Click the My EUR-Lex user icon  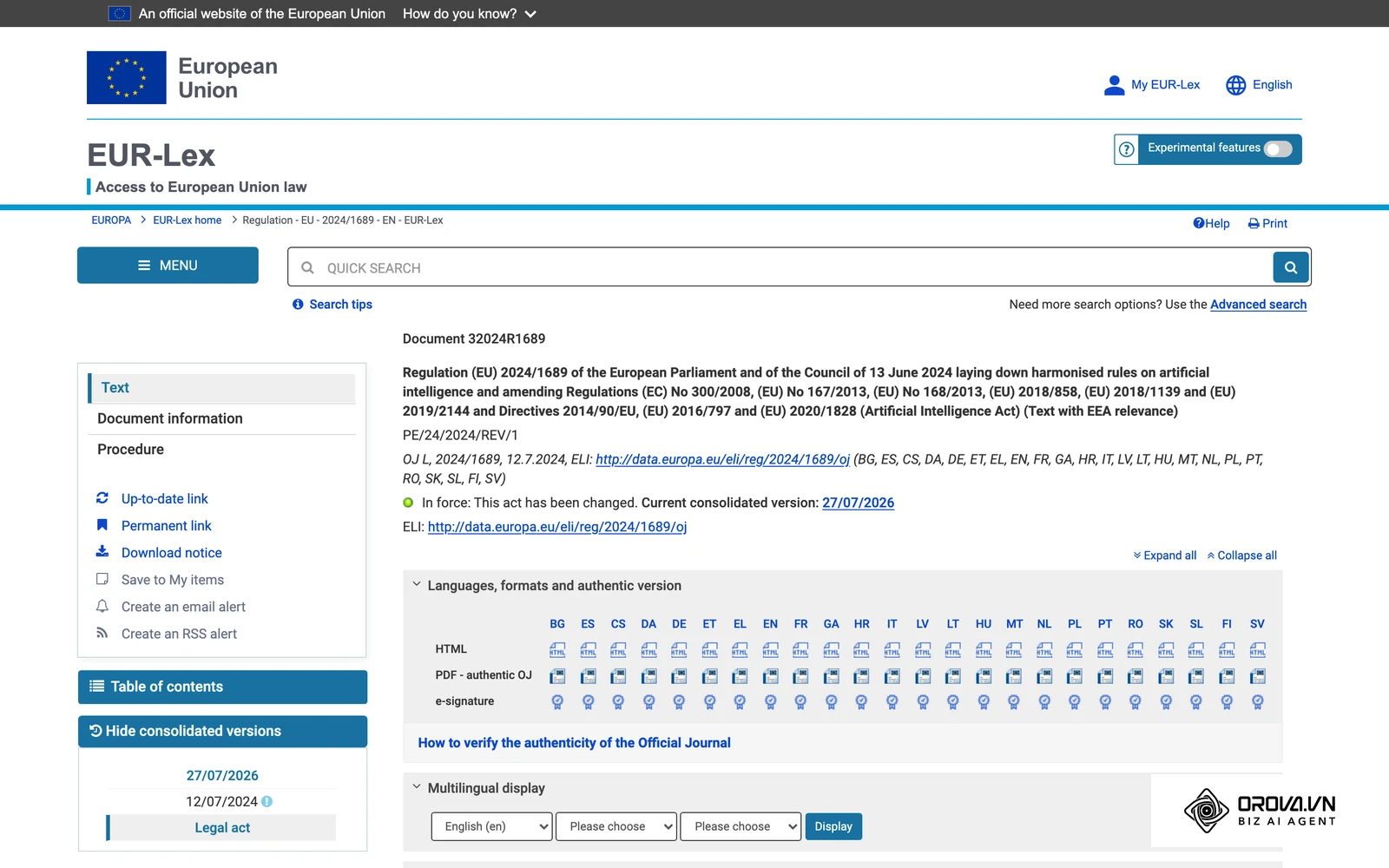[1114, 84]
